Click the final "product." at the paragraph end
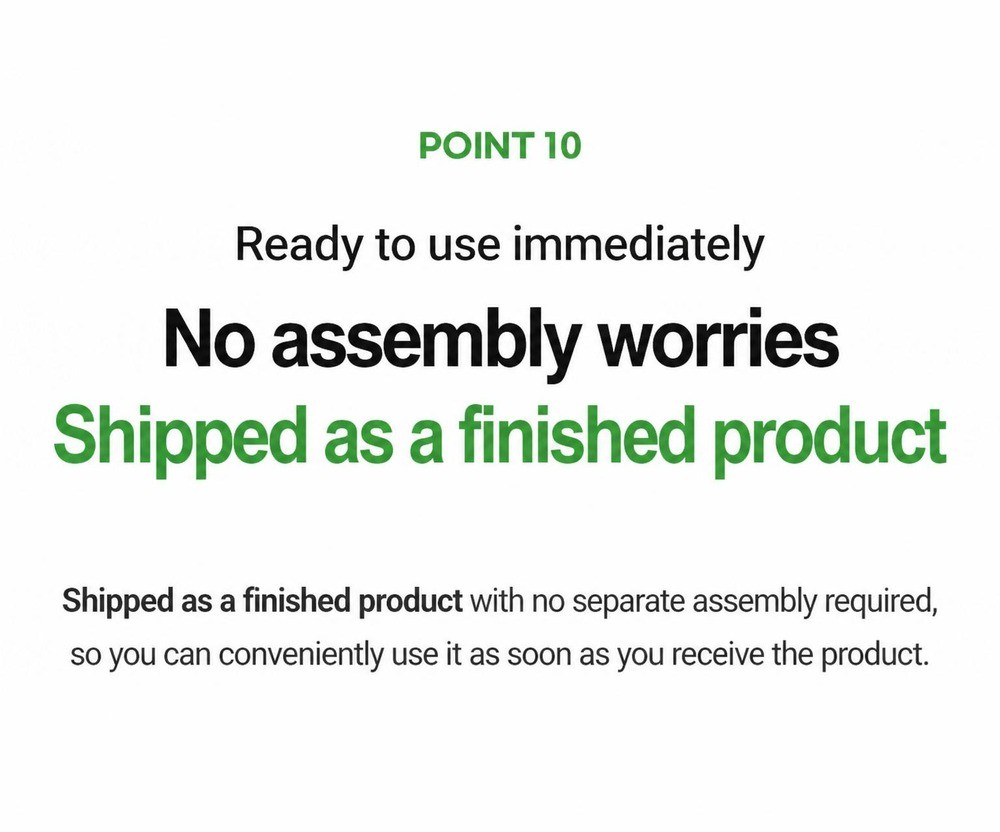 tap(874, 656)
